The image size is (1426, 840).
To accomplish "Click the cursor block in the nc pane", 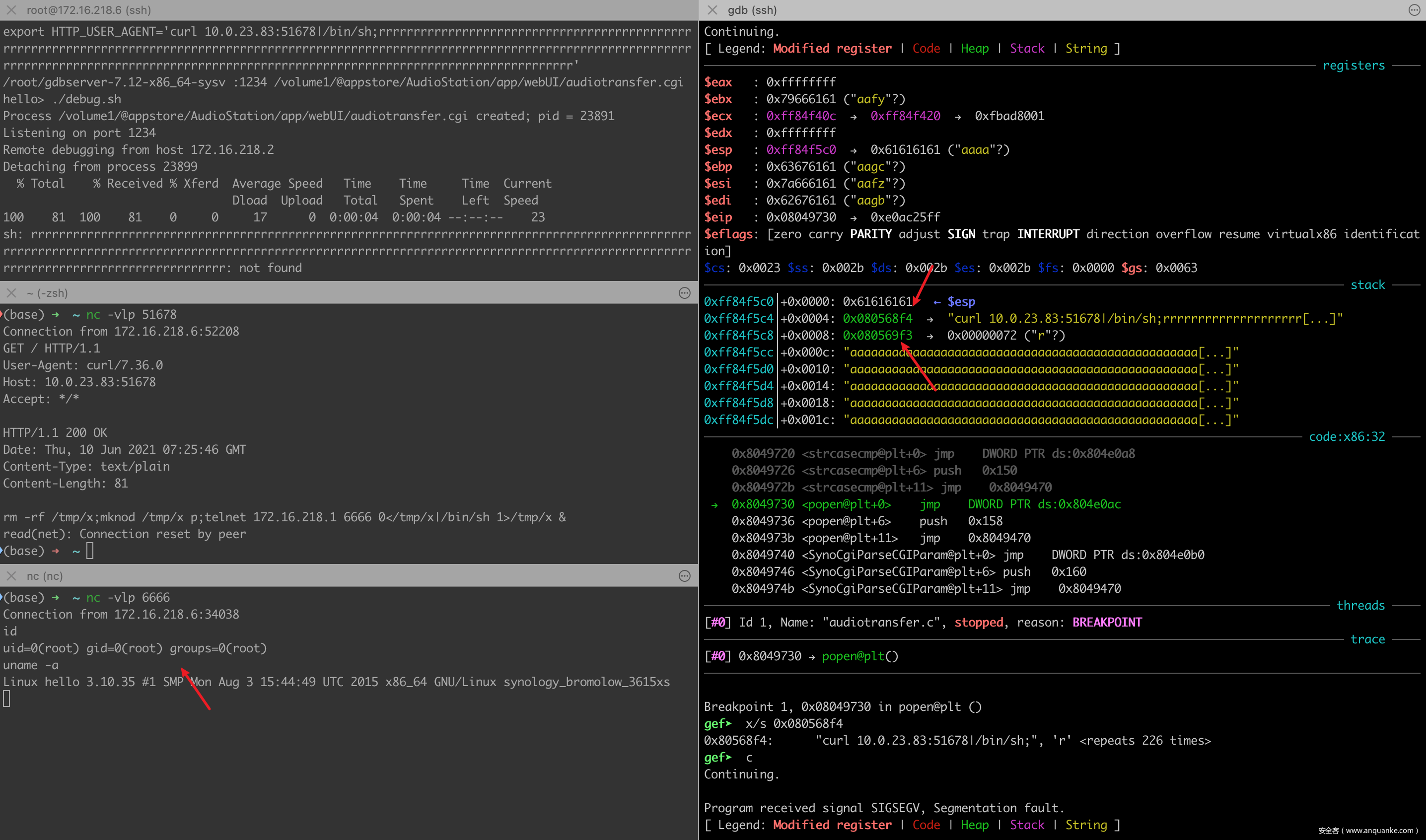I will click(x=6, y=699).
